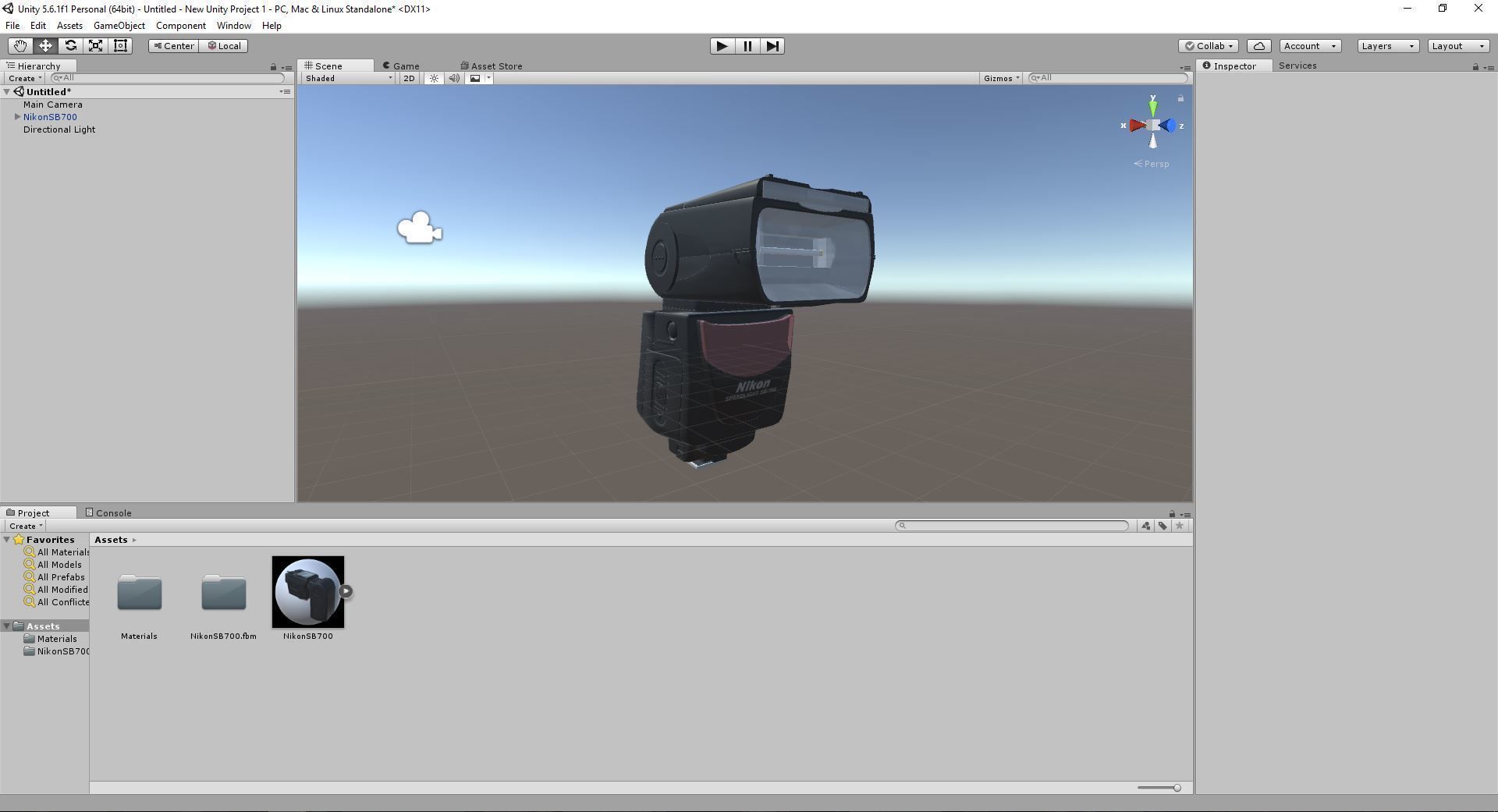Image resolution: width=1498 pixels, height=812 pixels.
Task: Select the NikonSB700 model thumbnail
Action: tap(308, 592)
